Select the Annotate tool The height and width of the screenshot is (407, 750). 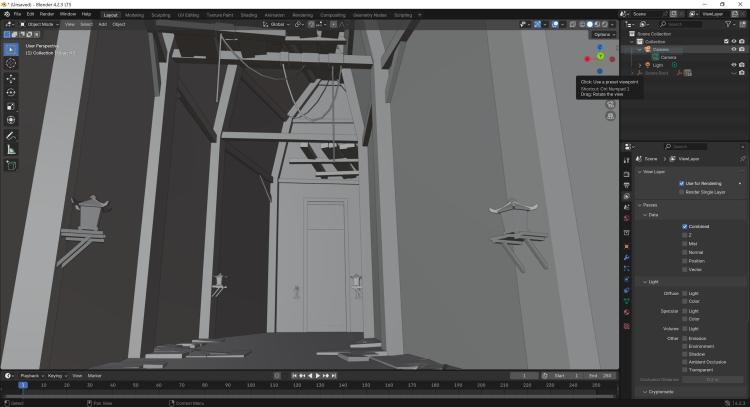coord(11,135)
